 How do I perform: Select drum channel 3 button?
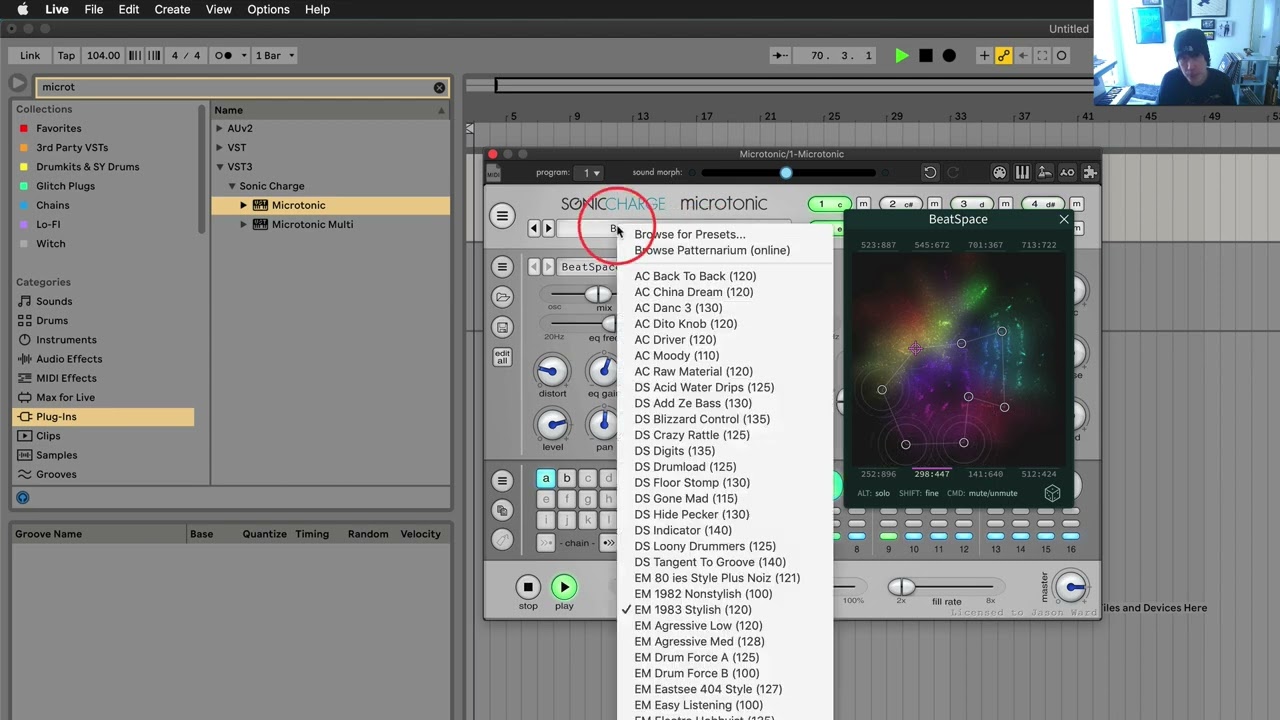(x=971, y=205)
